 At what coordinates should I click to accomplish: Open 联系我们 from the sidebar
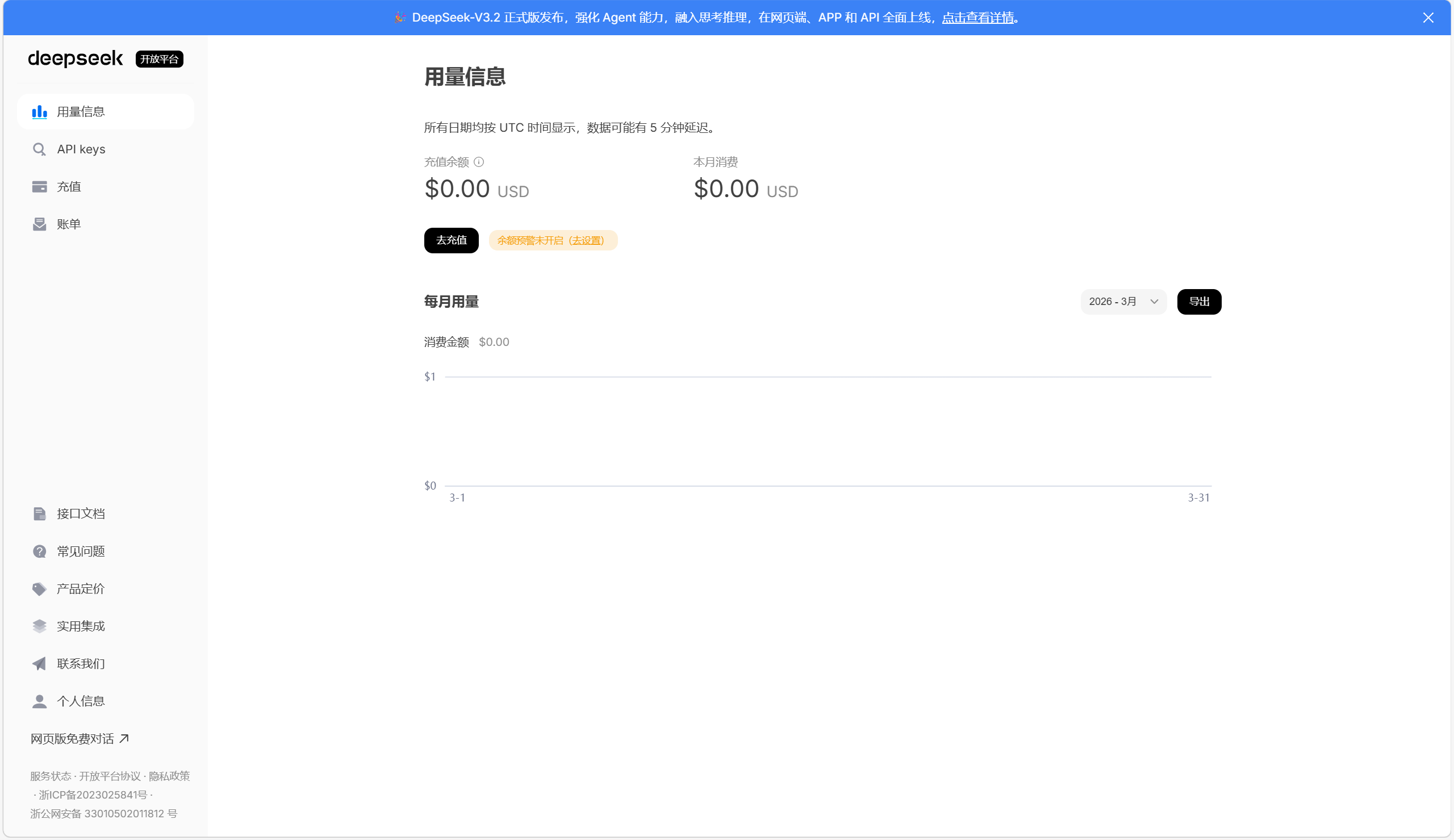click(x=106, y=664)
